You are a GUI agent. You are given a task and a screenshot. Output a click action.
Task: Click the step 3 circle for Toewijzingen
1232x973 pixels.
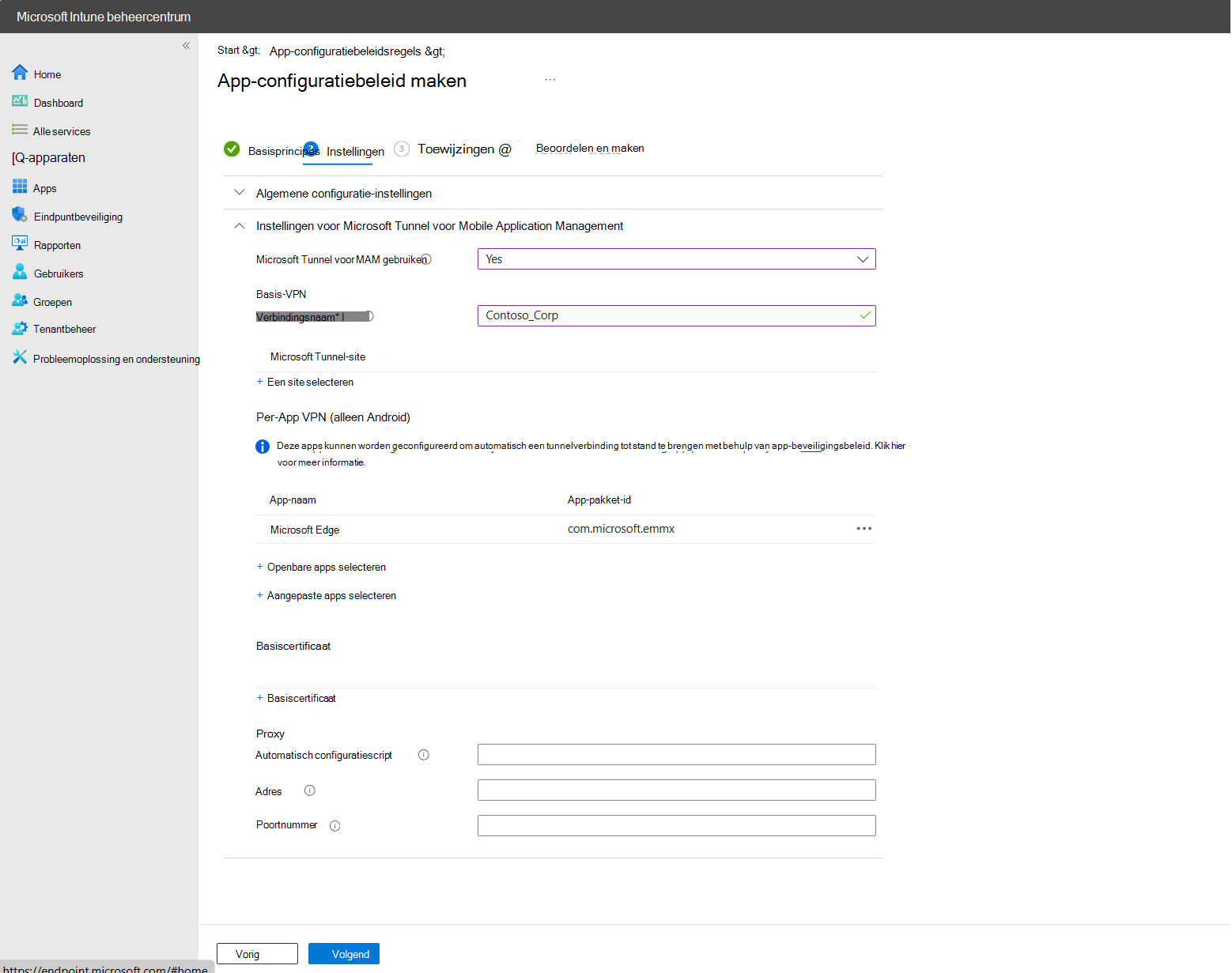(x=402, y=149)
